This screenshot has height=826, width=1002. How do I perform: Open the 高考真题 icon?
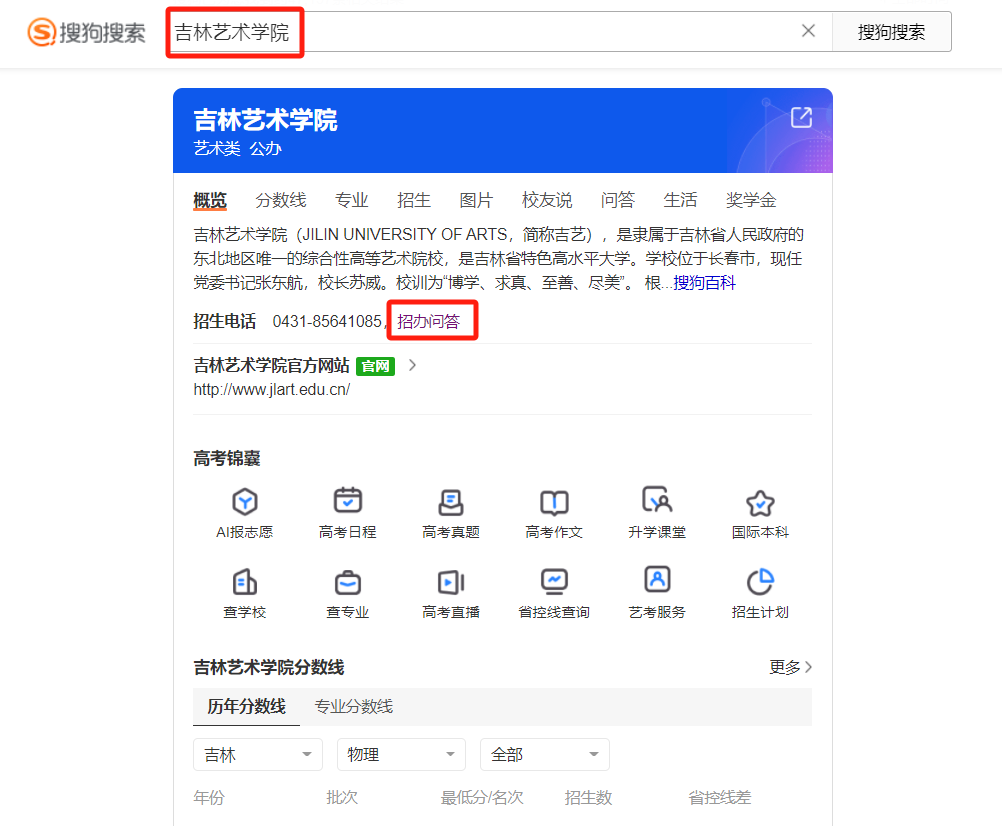tap(451, 501)
